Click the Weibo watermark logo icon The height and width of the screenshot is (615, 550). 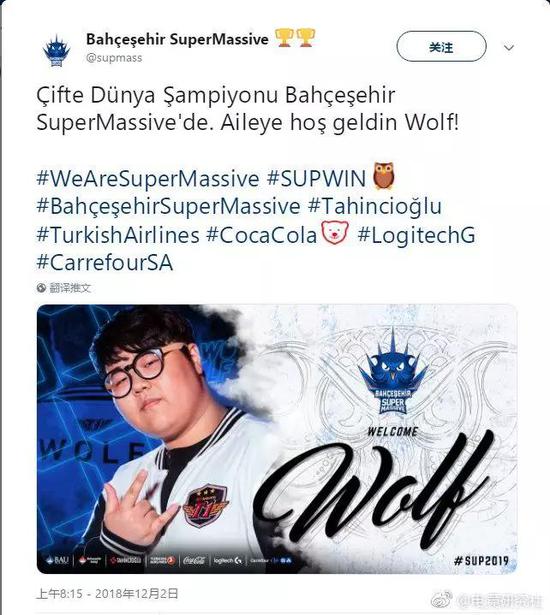click(441, 600)
